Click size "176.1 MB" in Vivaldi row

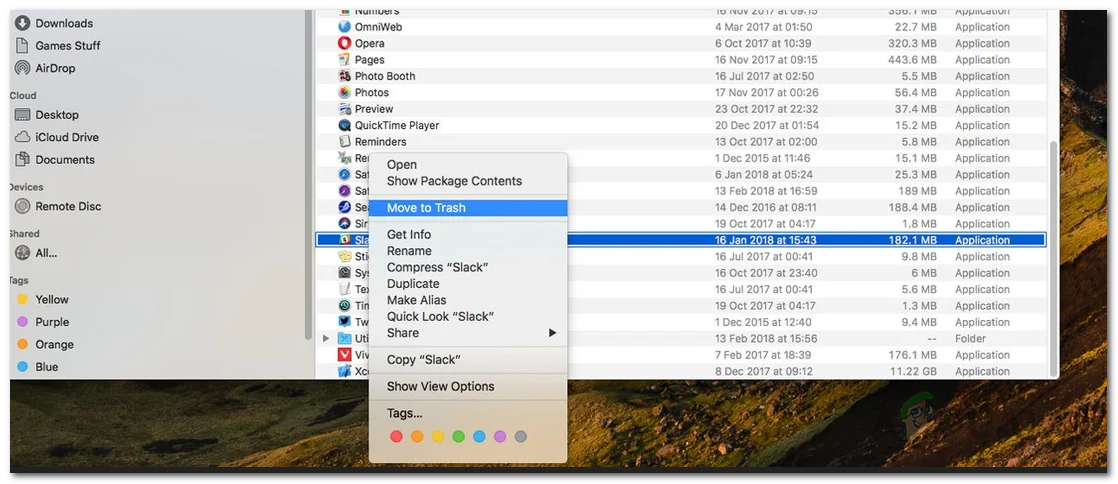(x=913, y=355)
